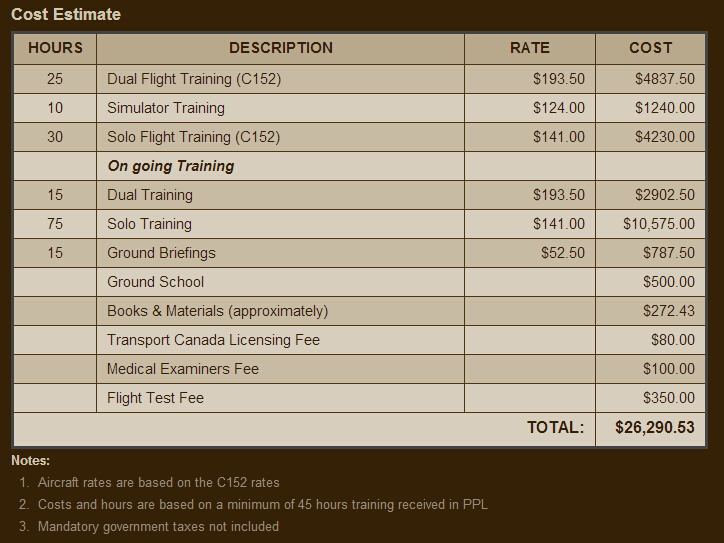The height and width of the screenshot is (543, 724).
Task: Click the COST column header
Action: 650,48
